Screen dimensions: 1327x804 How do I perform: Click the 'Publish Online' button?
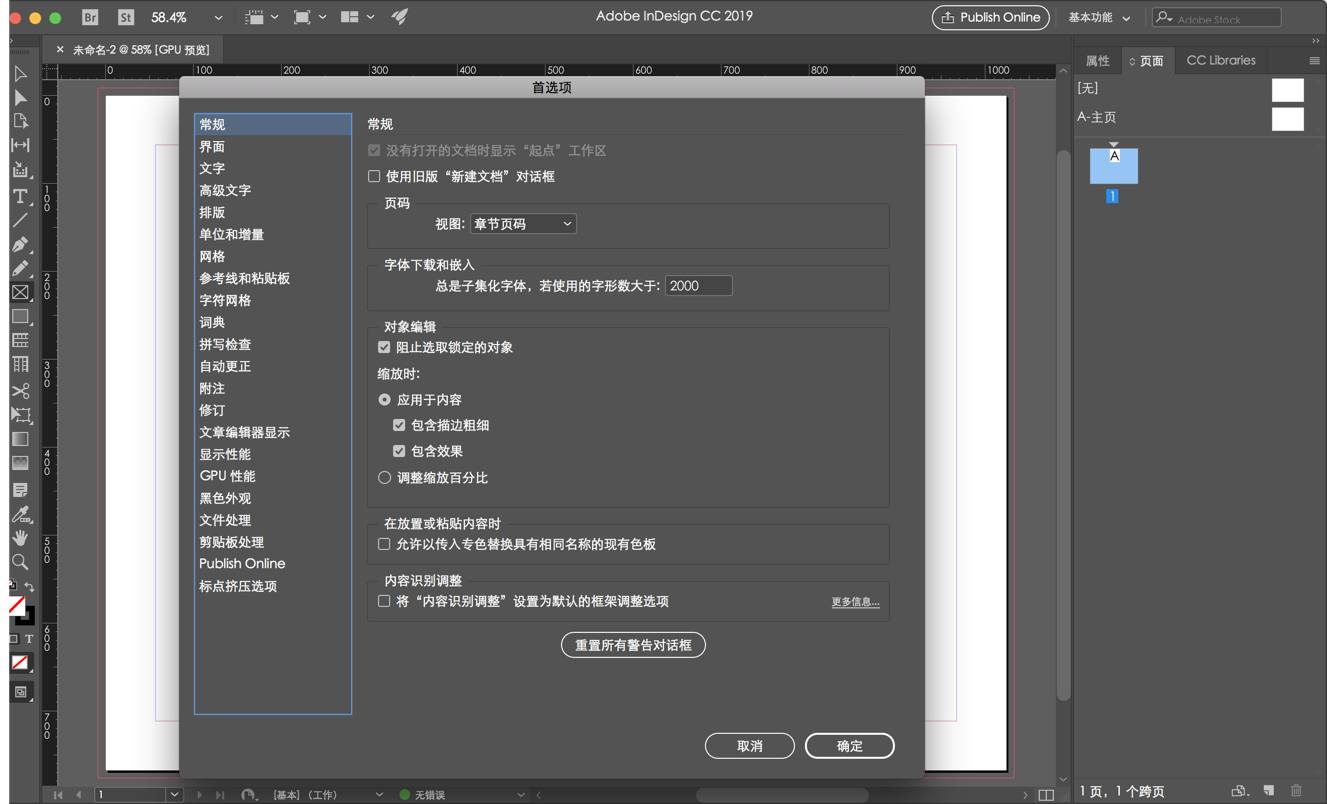[x=991, y=18]
